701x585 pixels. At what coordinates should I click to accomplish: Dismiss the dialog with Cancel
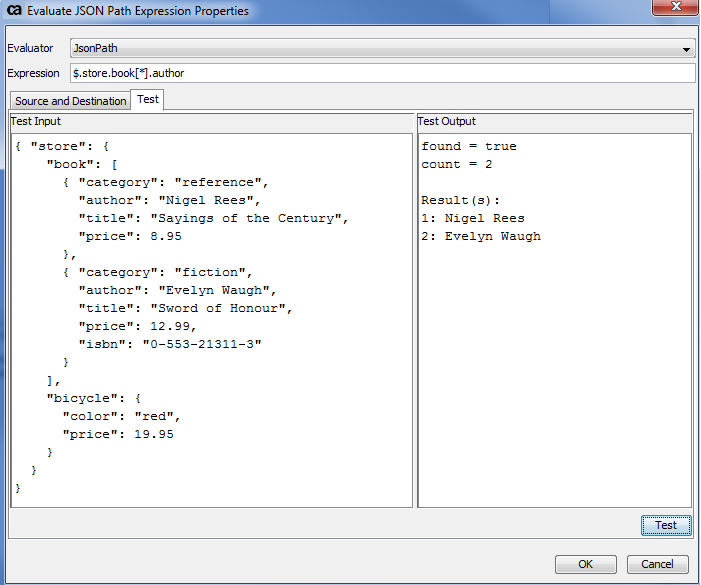(657, 564)
